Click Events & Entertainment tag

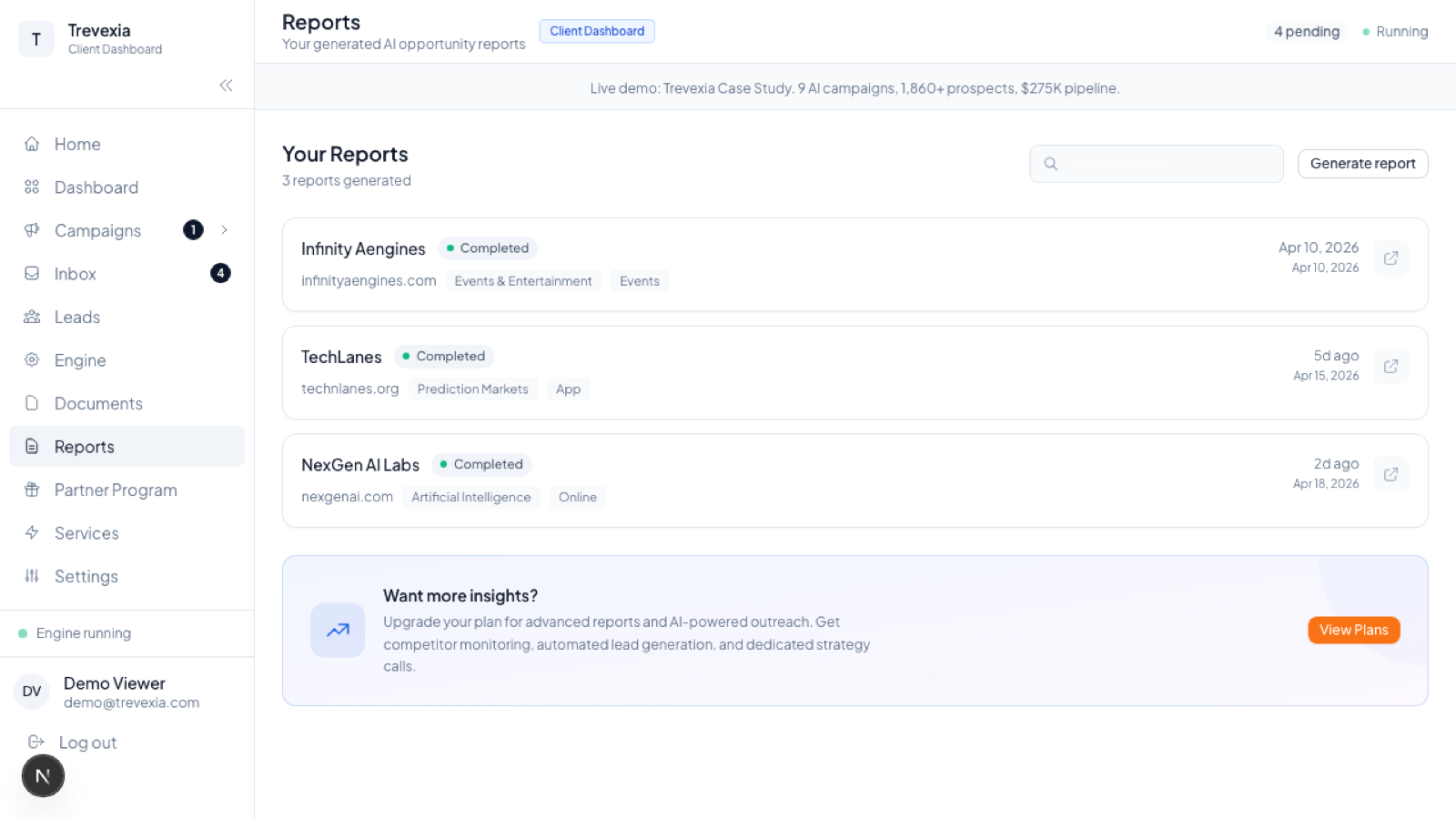[523, 281]
